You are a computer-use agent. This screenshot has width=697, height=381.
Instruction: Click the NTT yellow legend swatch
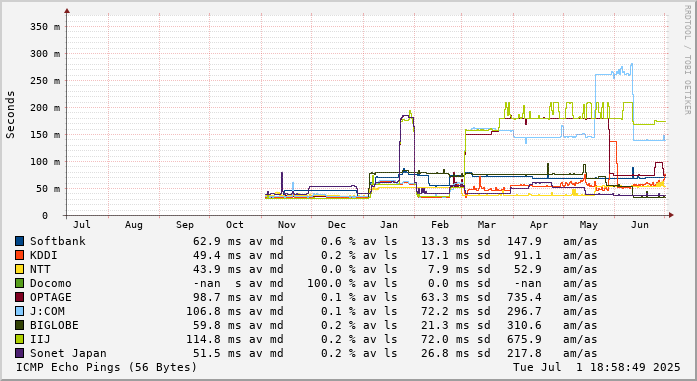[20, 269]
